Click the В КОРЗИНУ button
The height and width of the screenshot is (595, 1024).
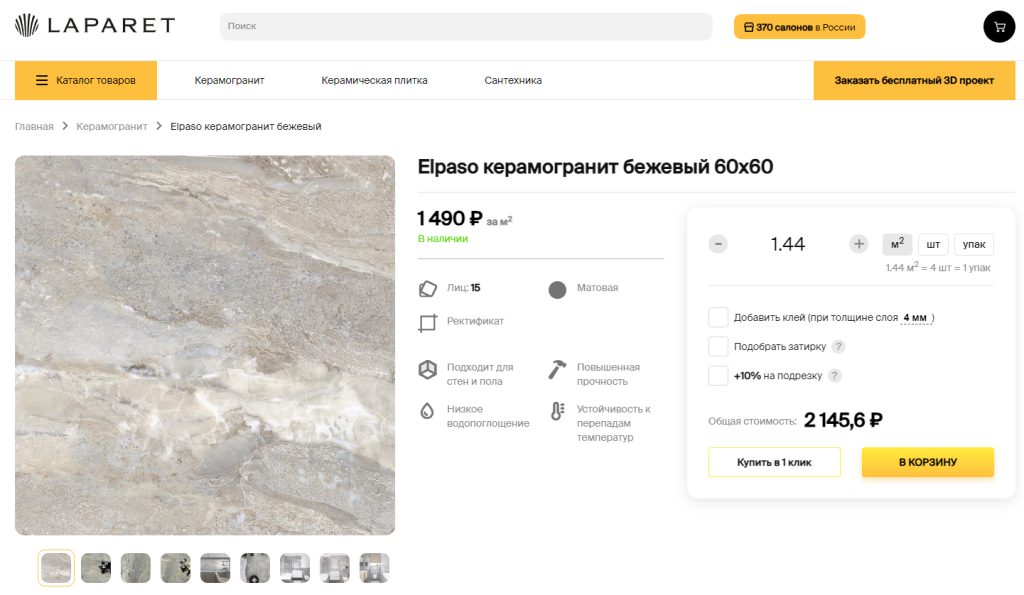pyautogui.click(x=927, y=462)
